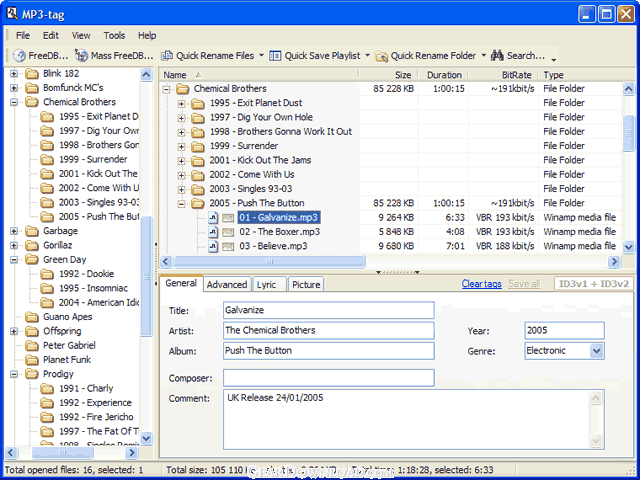Click the 1992 - Dookie folder icon
The image size is (640, 480).
(47, 274)
